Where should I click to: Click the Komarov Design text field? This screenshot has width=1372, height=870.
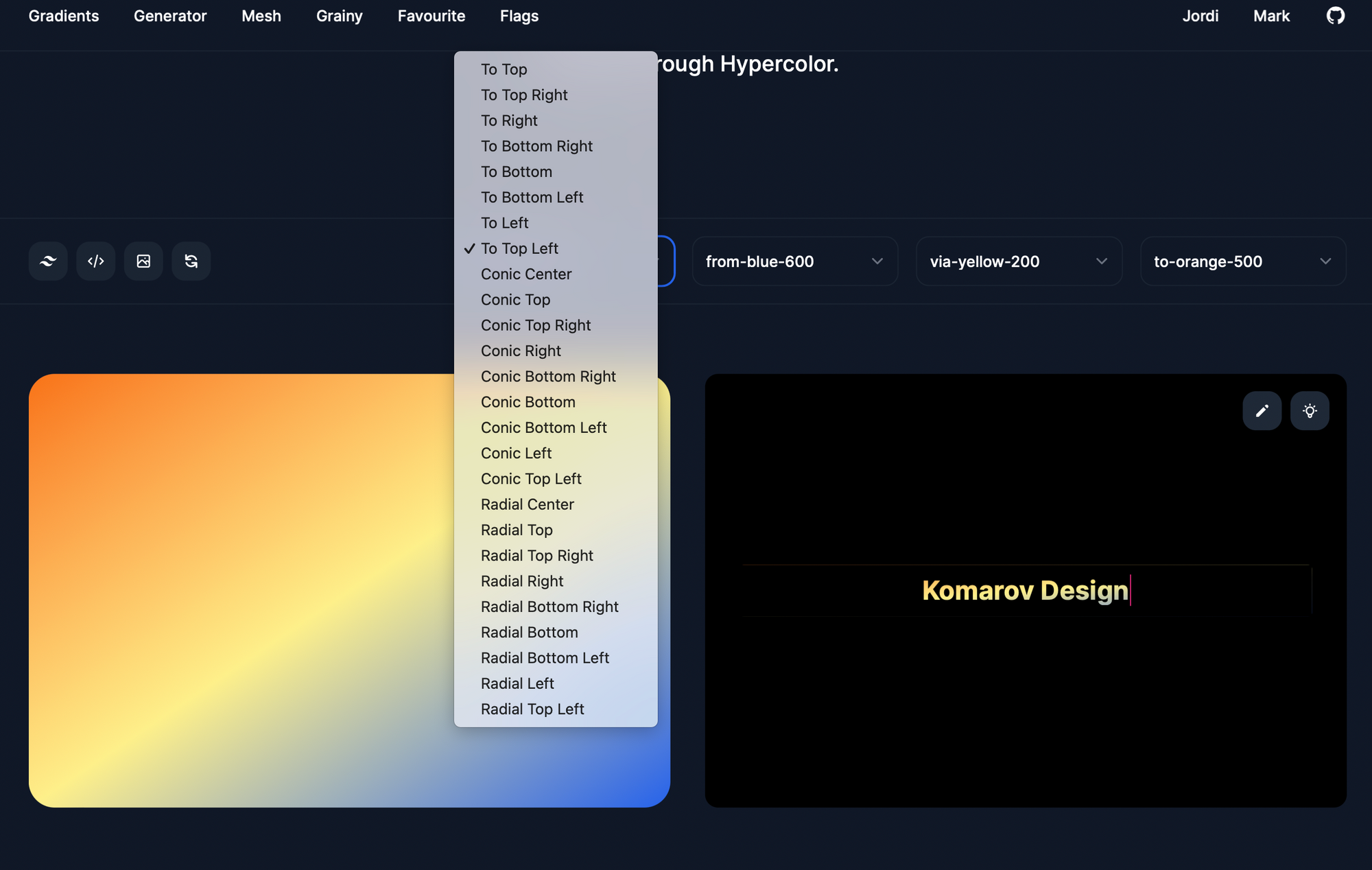[1026, 590]
